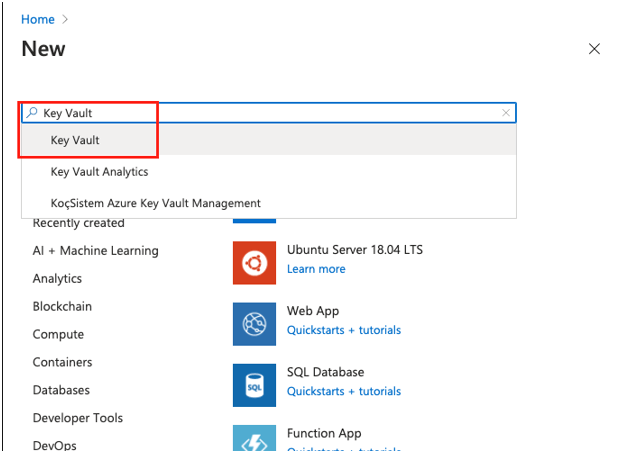Close the New blade
Image resolution: width=626 pixels, height=451 pixels.
pyautogui.click(x=594, y=49)
